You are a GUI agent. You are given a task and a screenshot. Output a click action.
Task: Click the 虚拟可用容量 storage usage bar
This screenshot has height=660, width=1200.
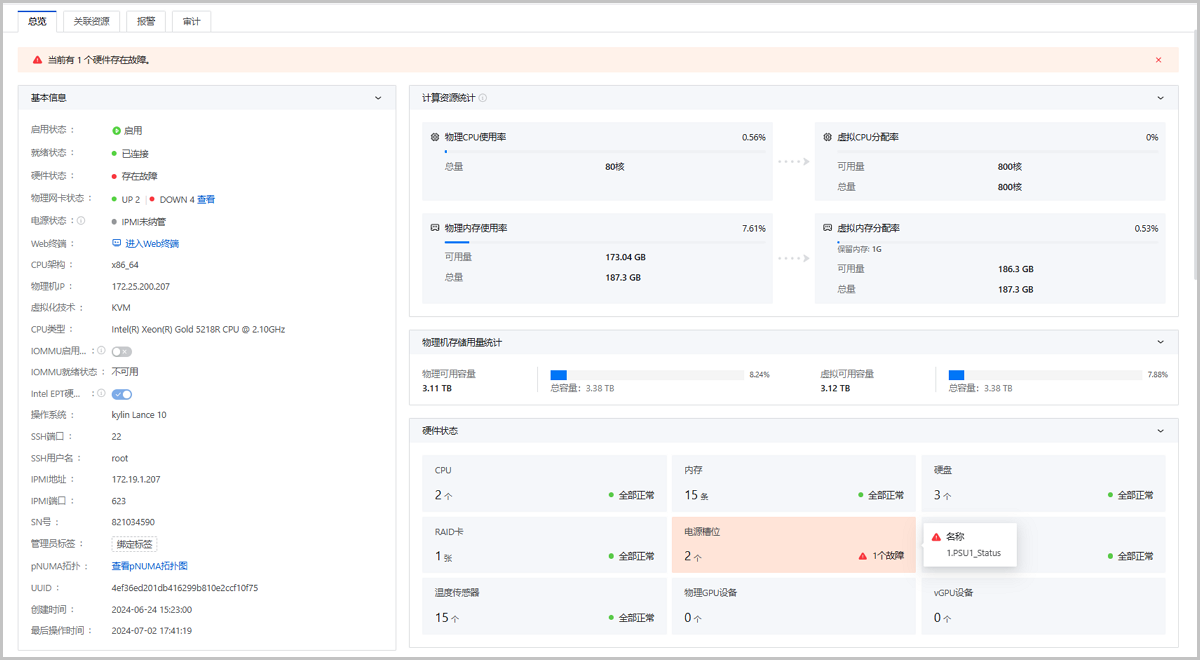point(1045,375)
